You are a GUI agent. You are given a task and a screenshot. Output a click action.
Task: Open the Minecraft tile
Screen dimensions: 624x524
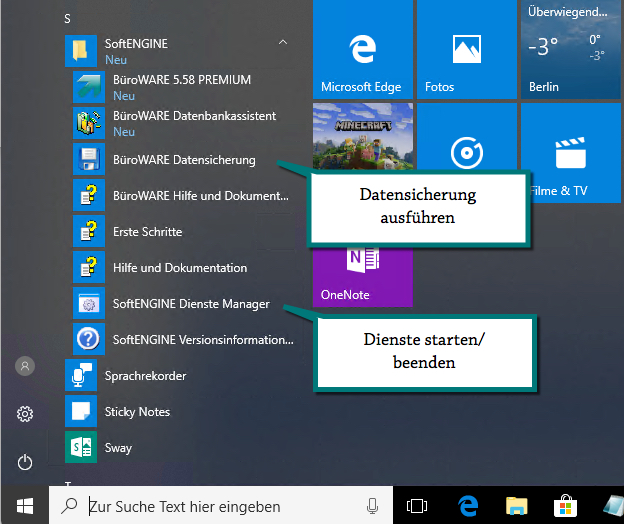click(361, 142)
